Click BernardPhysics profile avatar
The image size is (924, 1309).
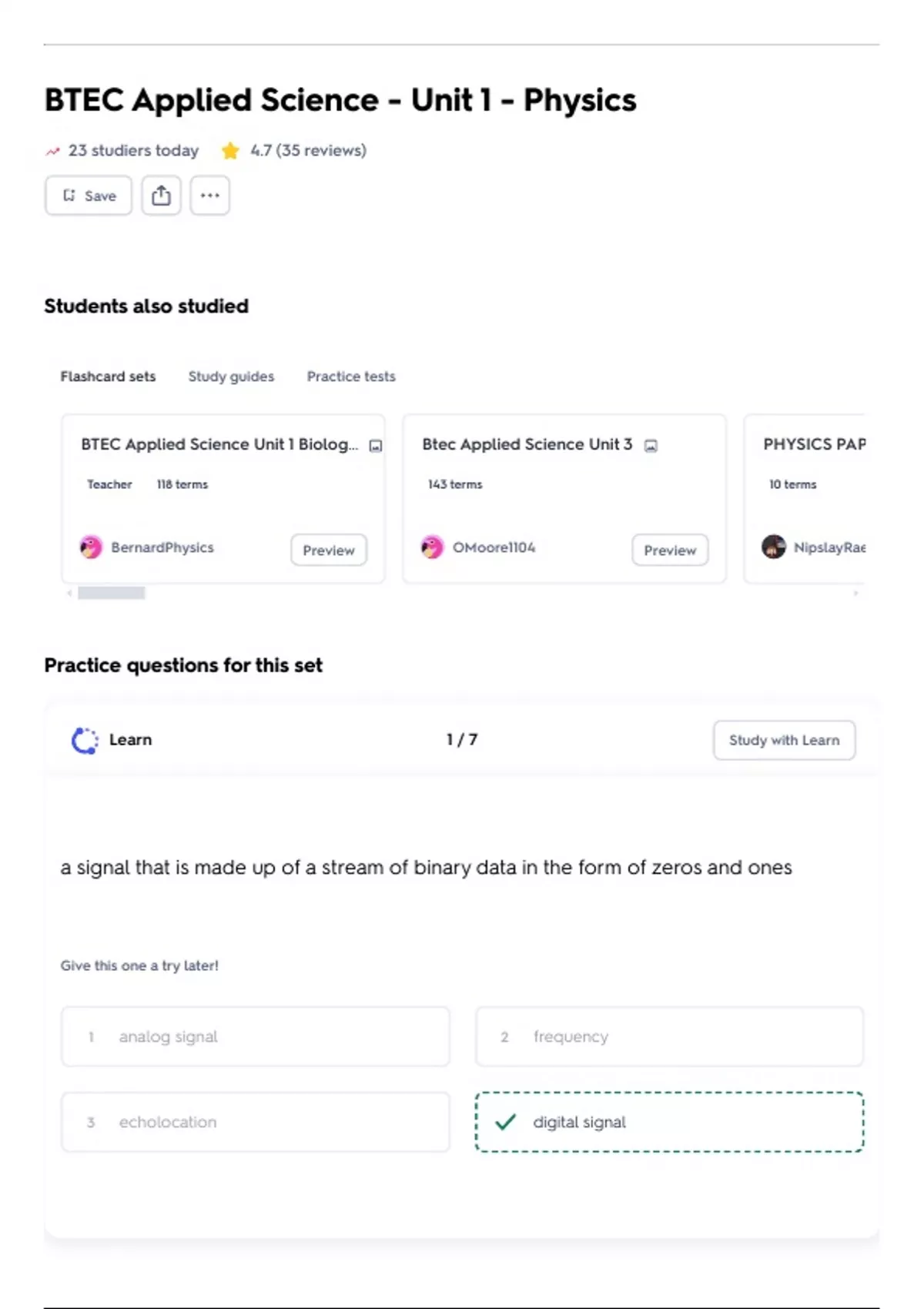[91, 547]
